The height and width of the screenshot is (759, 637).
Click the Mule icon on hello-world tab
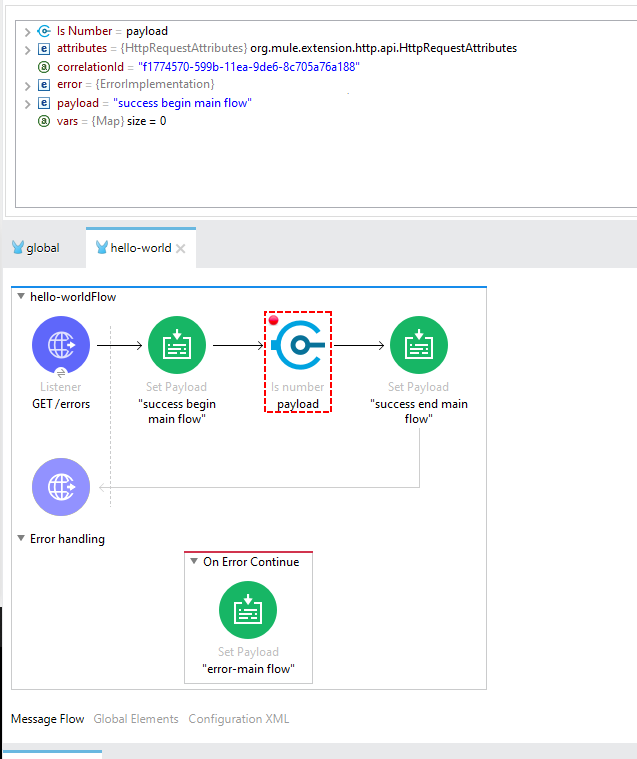point(102,247)
